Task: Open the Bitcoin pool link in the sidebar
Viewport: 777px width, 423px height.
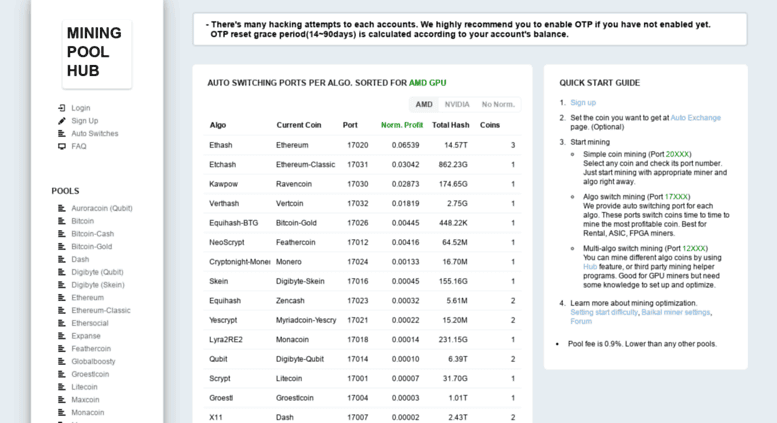Action: pyautogui.click(x=82, y=221)
